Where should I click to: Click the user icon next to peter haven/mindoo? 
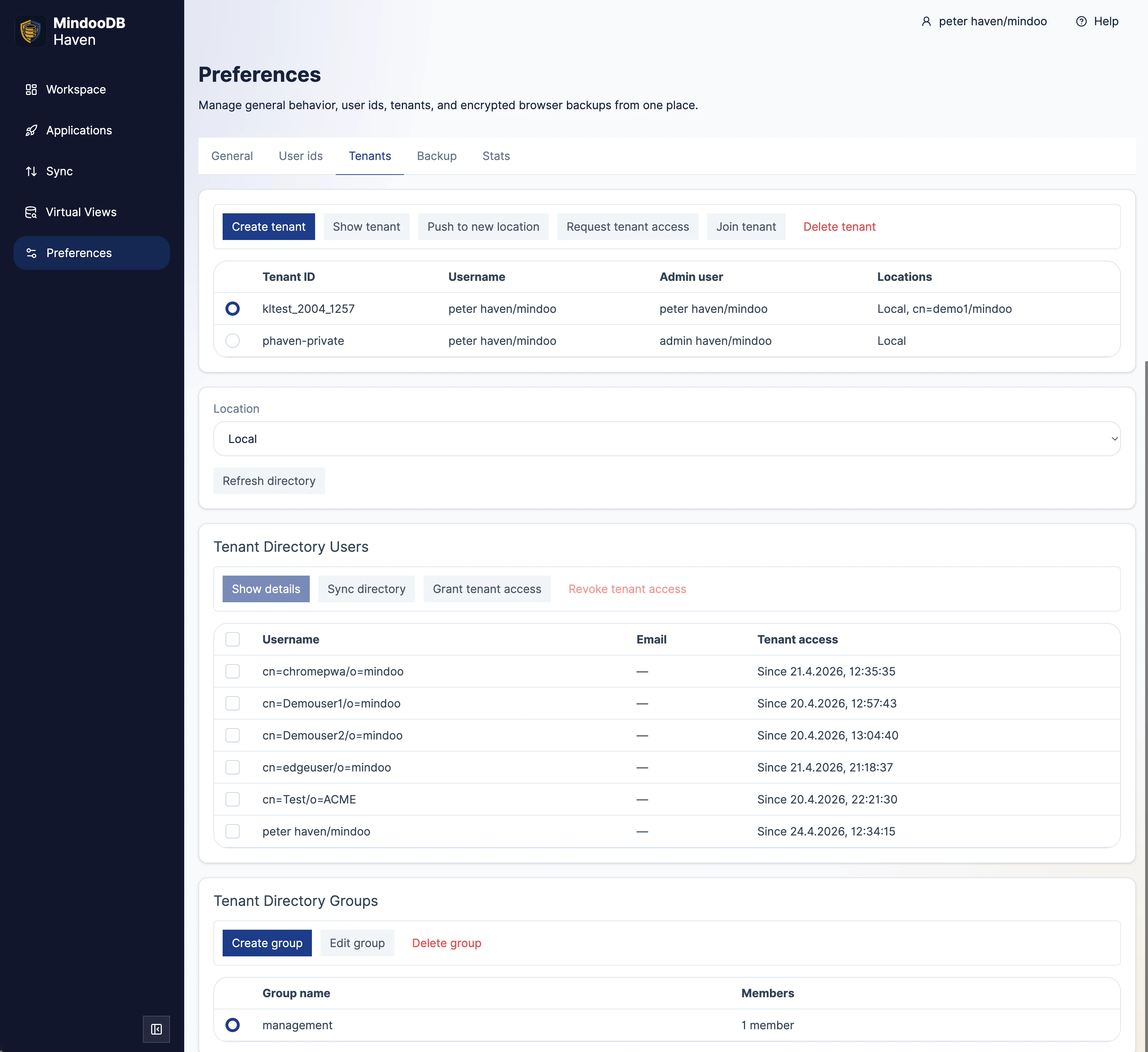coord(926,21)
